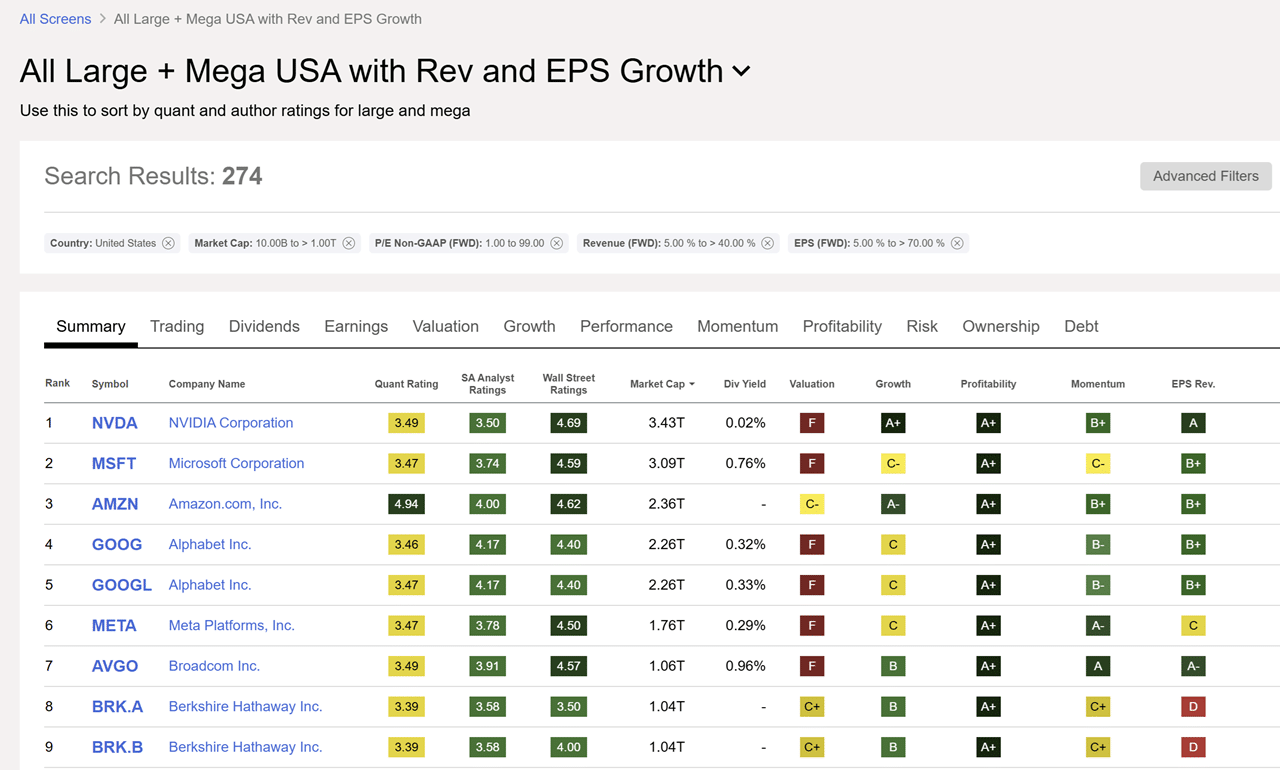Select the 1.76T market cap value
The width and height of the screenshot is (1280, 770).
coord(666,625)
